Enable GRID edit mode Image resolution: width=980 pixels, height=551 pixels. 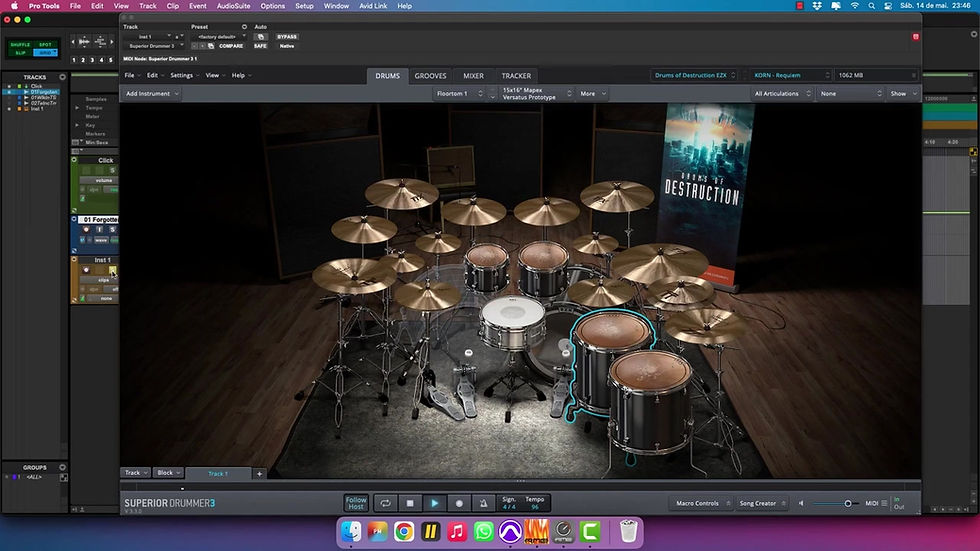coord(45,53)
